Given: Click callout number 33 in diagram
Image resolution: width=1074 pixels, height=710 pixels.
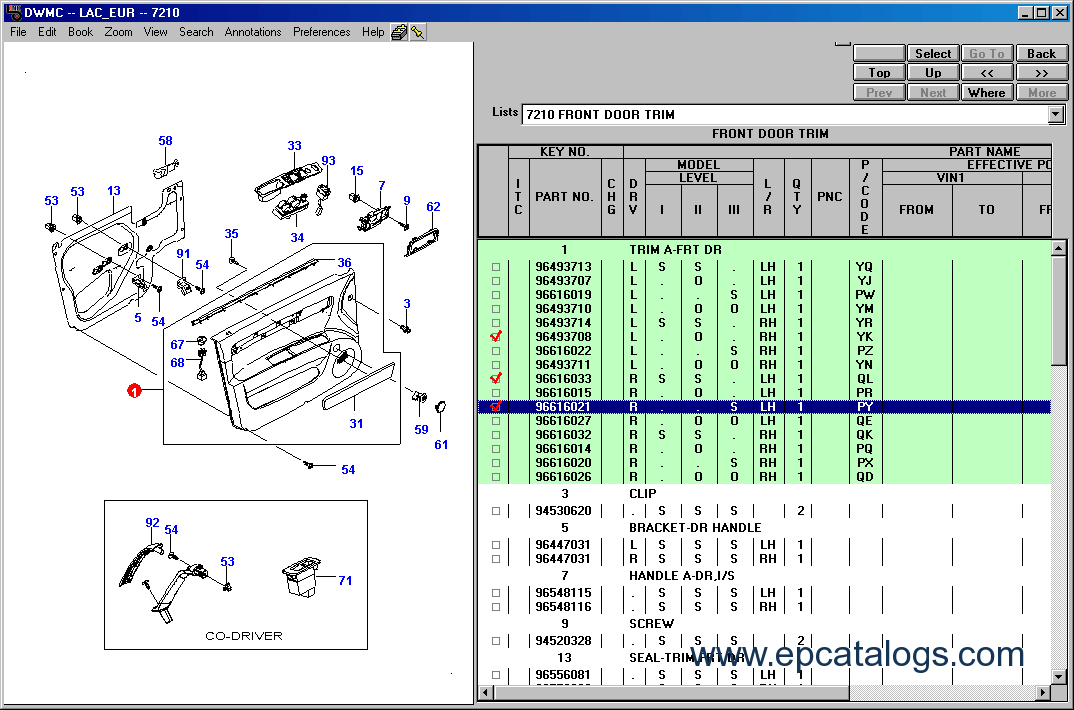Looking at the screenshot, I should (294, 146).
